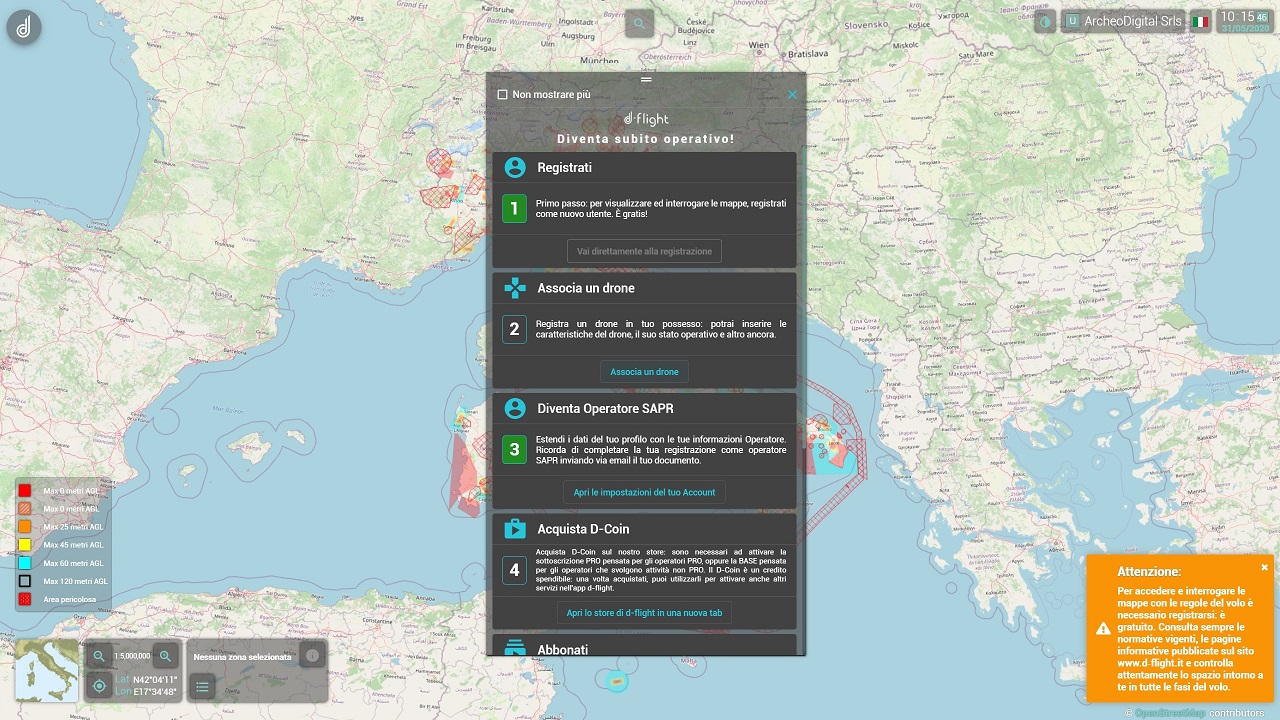1280x720 pixels.
Task: Zoom out the map
Action: point(99,656)
